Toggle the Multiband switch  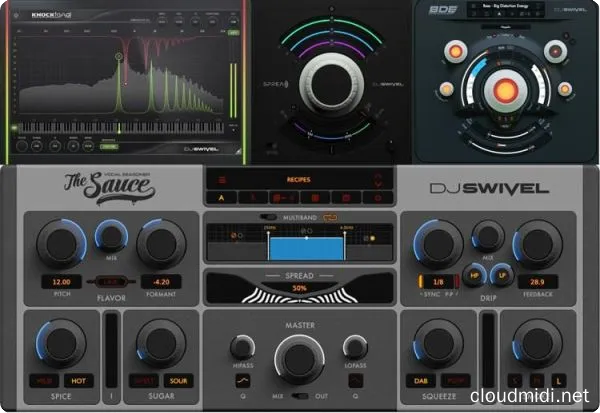pyautogui.click(x=268, y=217)
